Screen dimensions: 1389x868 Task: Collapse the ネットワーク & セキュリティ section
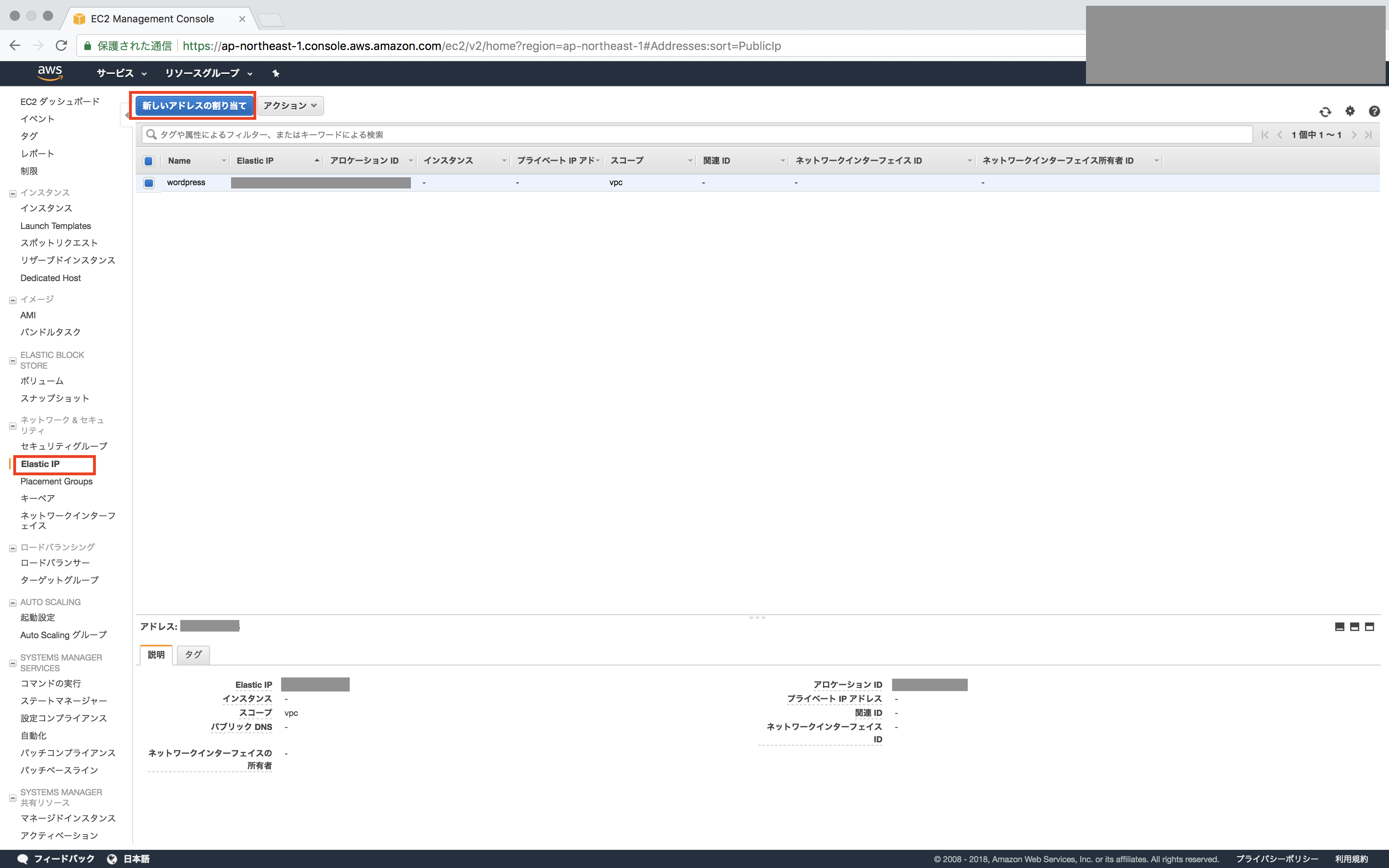(13, 426)
